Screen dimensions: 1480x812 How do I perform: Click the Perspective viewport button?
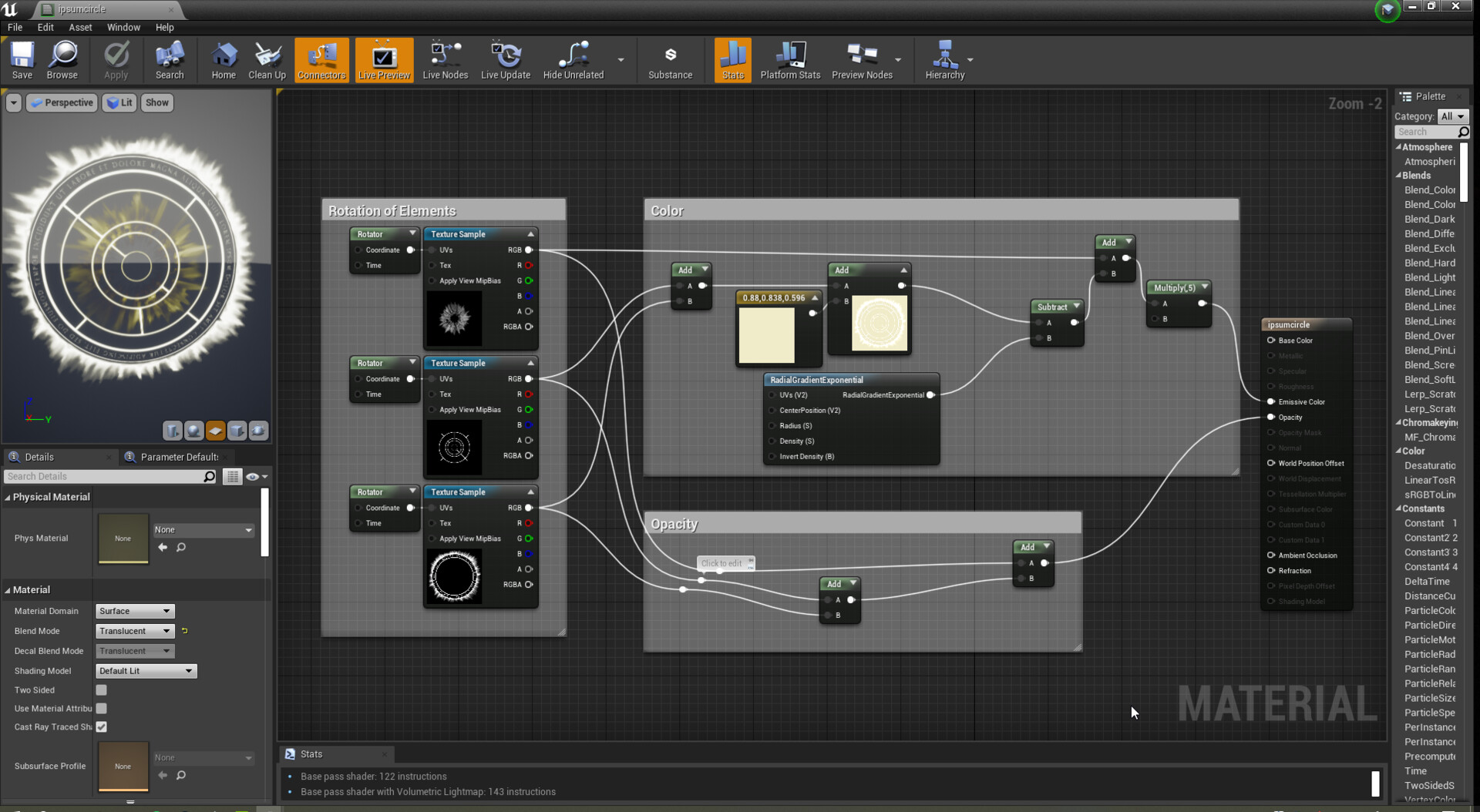pyautogui.click(x=62, y=102)
